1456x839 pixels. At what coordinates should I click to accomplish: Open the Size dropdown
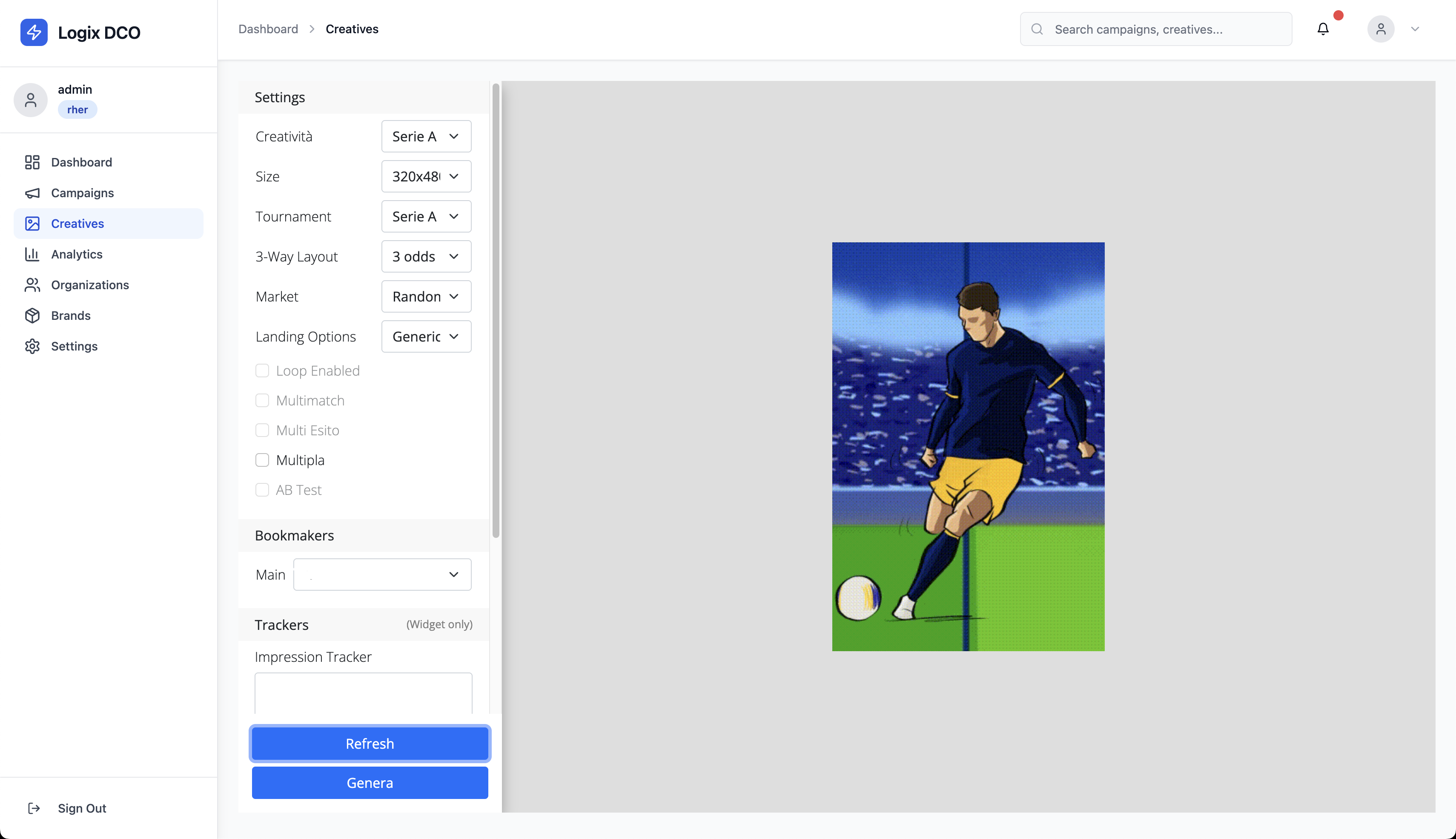426,176
